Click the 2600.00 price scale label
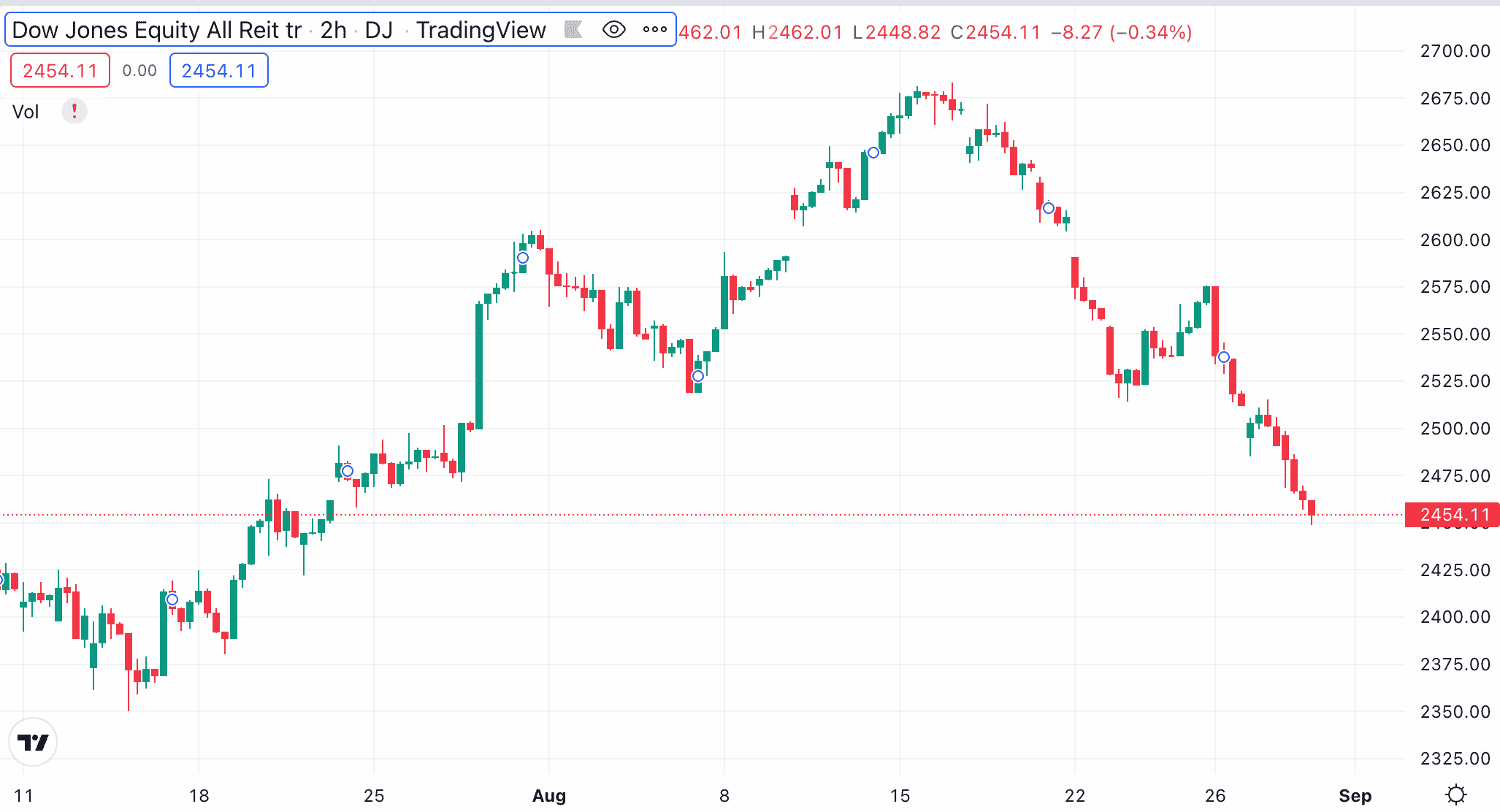This screenshot has width=1500, height=812. pyautogui.click(x=1455, y=240)
